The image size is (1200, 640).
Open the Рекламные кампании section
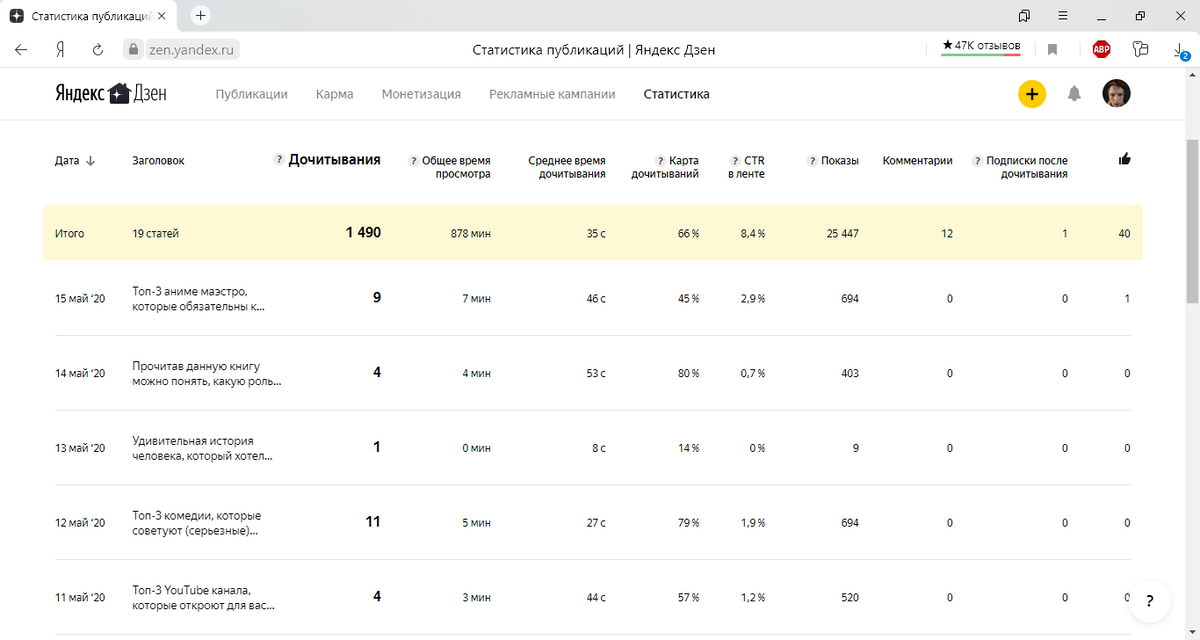[x=552, y=94]
